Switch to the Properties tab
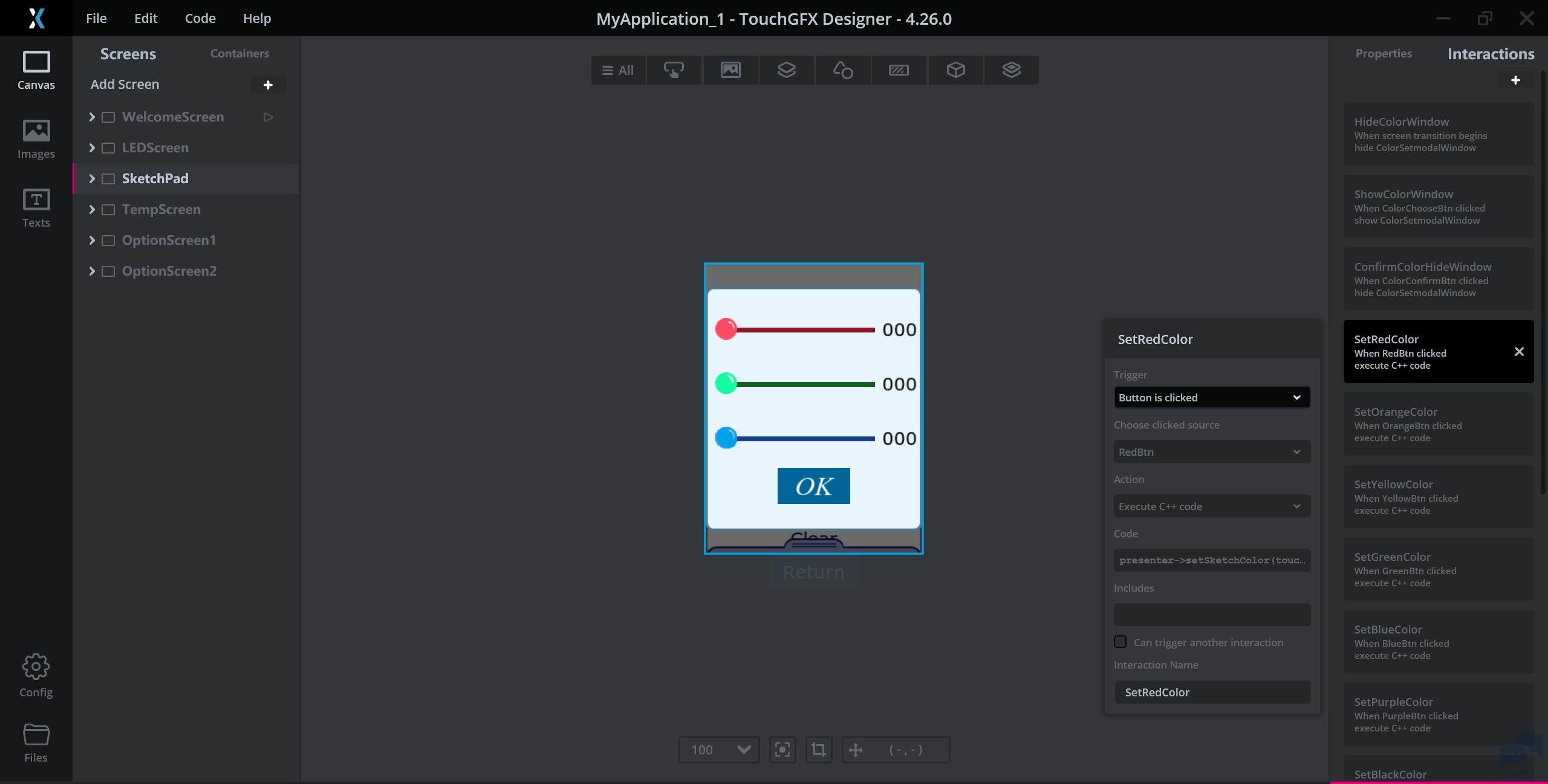 pyautogui.click(x=1384, y=54)
